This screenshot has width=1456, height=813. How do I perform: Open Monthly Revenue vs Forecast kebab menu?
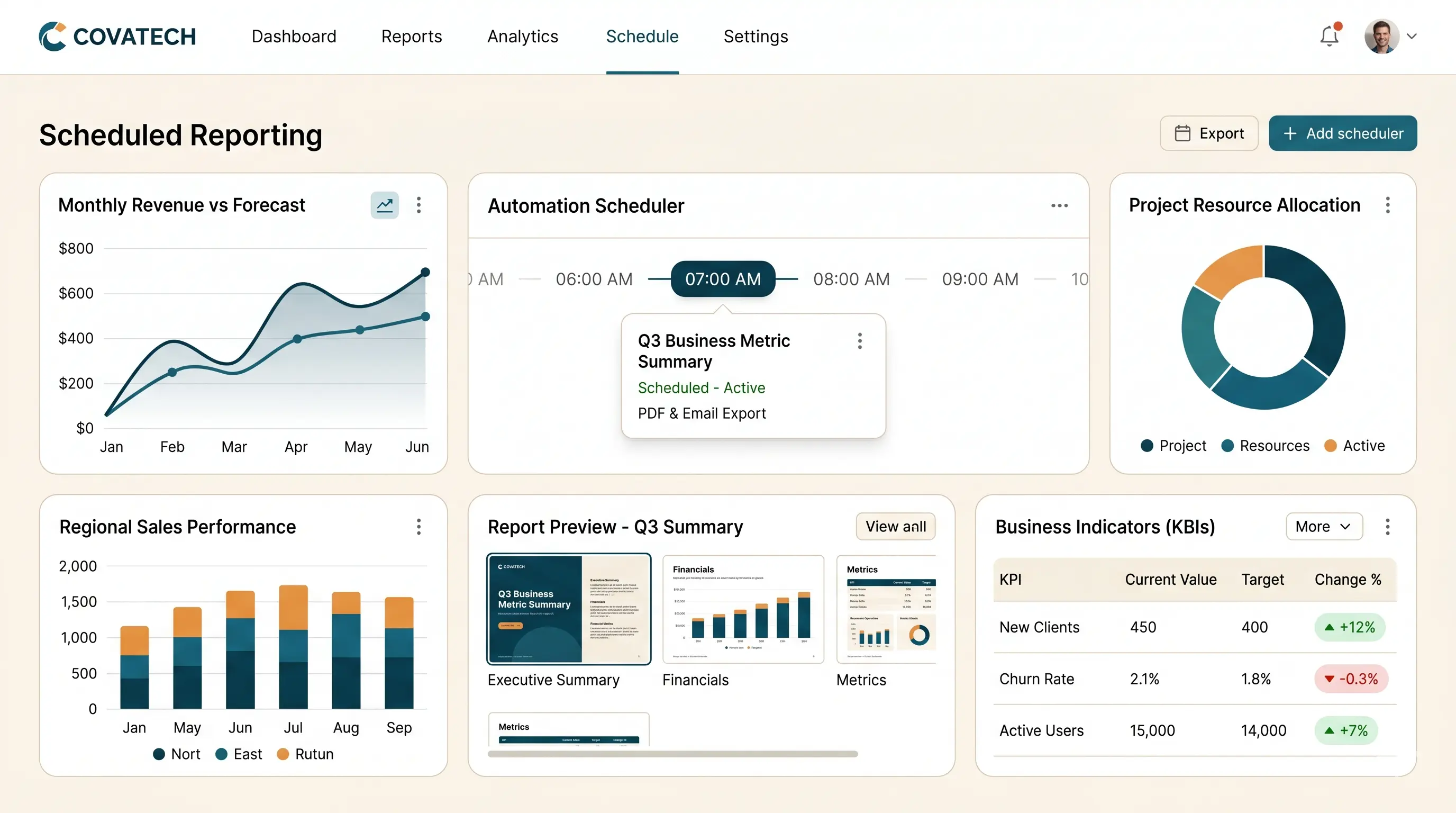(419, 205)
